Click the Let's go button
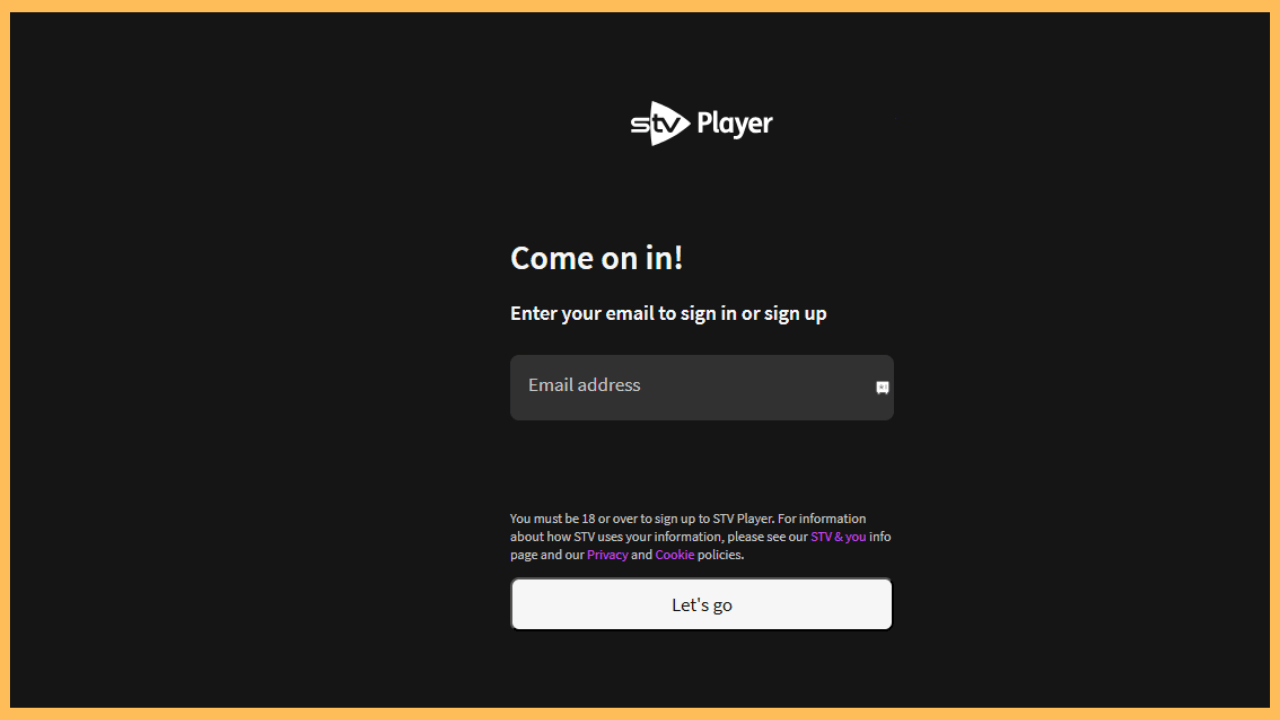This screenshot has width=1280, height=720. point(701,604)
